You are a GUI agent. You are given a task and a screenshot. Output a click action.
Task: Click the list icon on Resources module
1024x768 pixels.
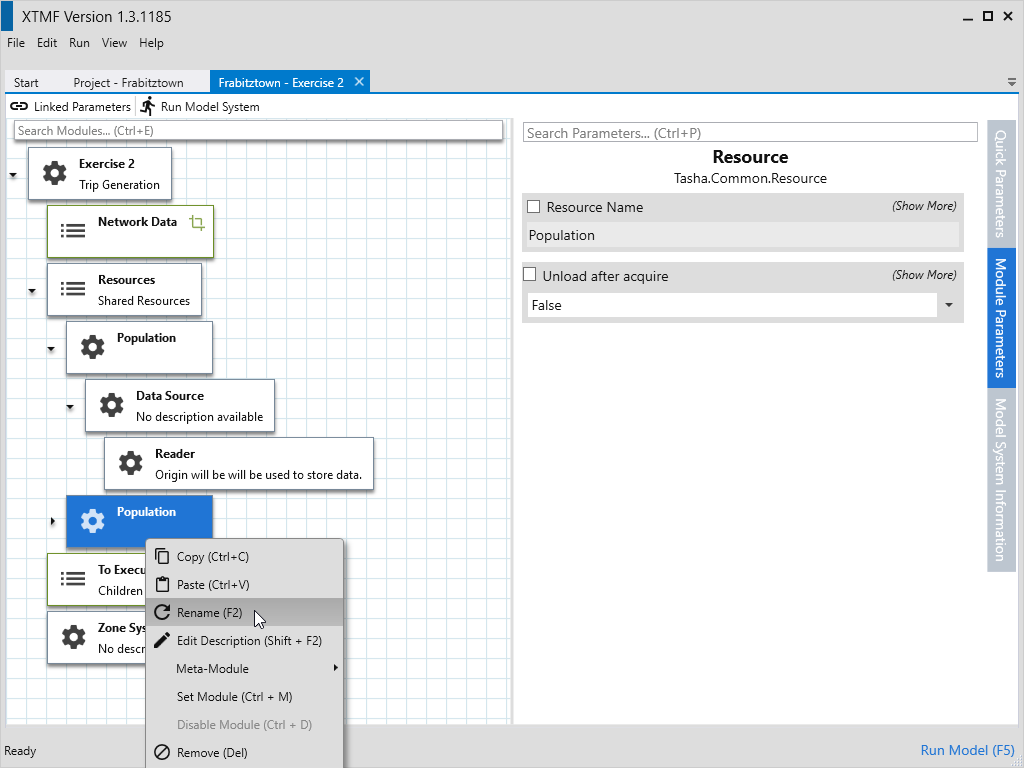(x=73, y=289)
